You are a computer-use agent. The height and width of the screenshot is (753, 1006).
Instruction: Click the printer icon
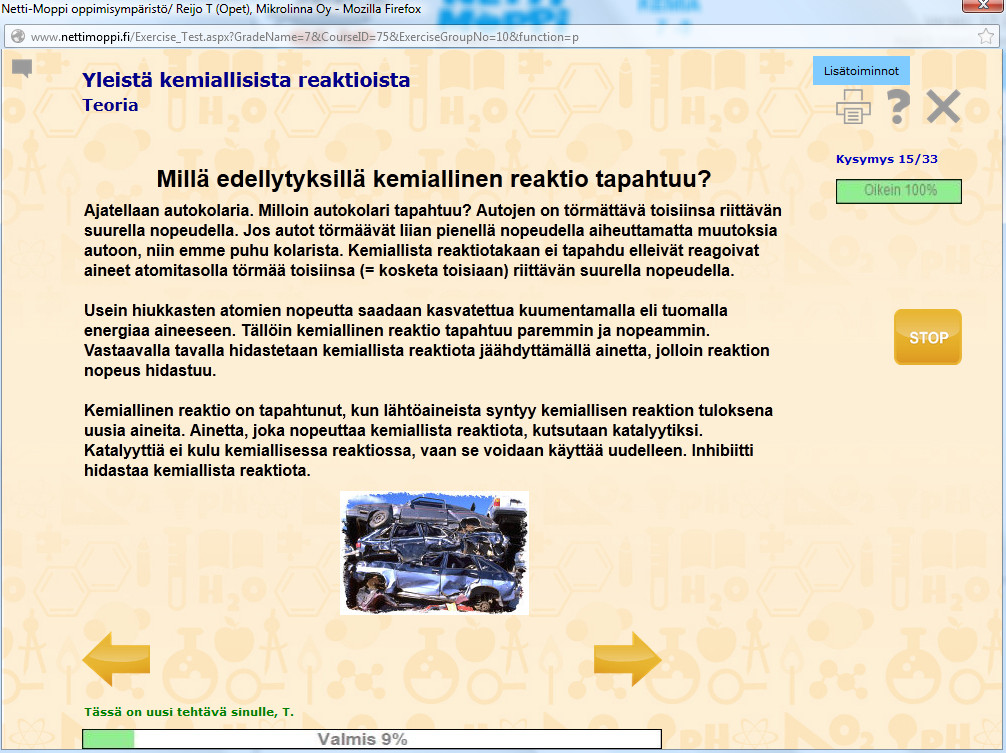click(853, 106)
